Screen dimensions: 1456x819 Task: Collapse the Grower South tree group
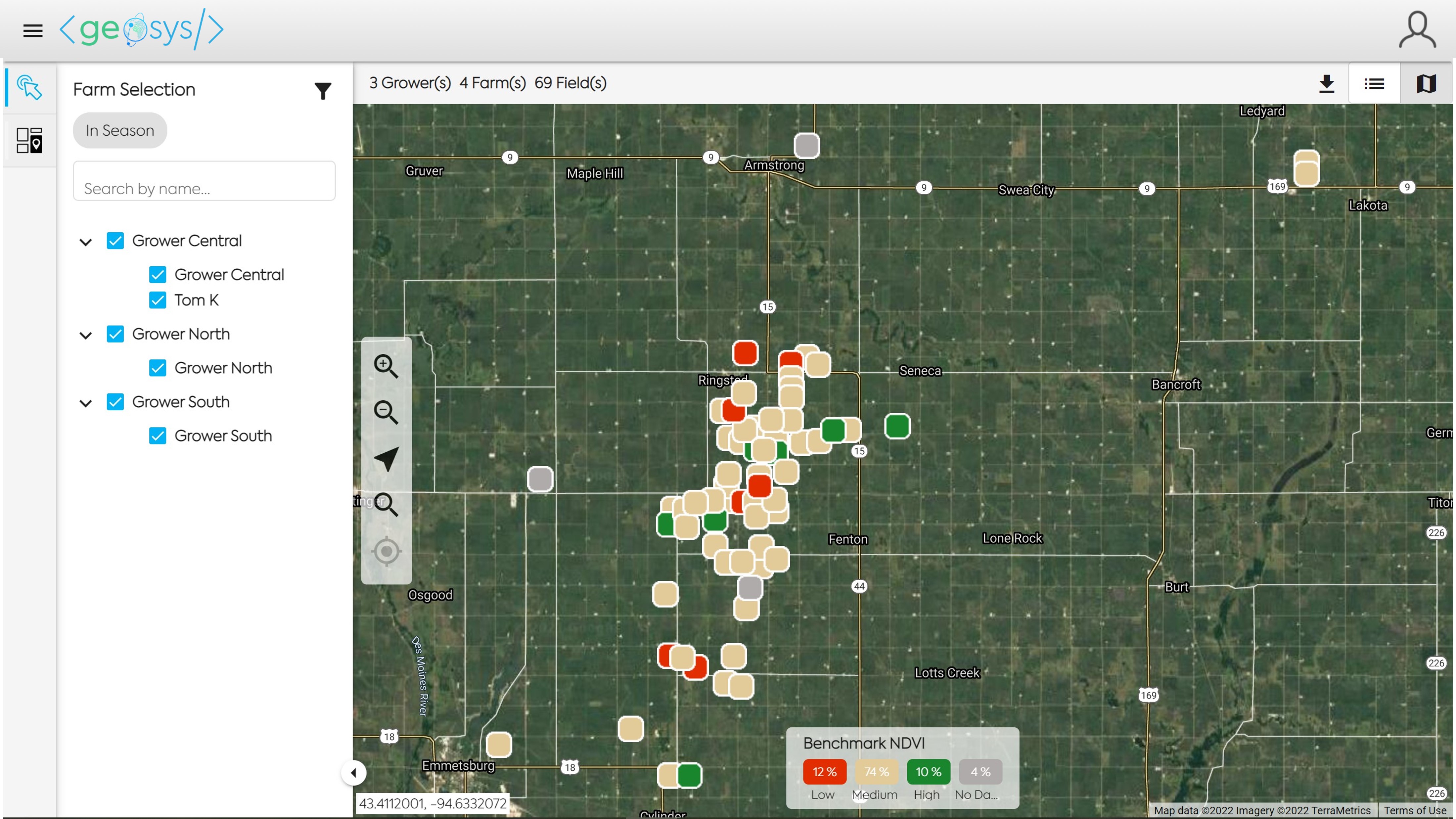click(x=86, y=403)
